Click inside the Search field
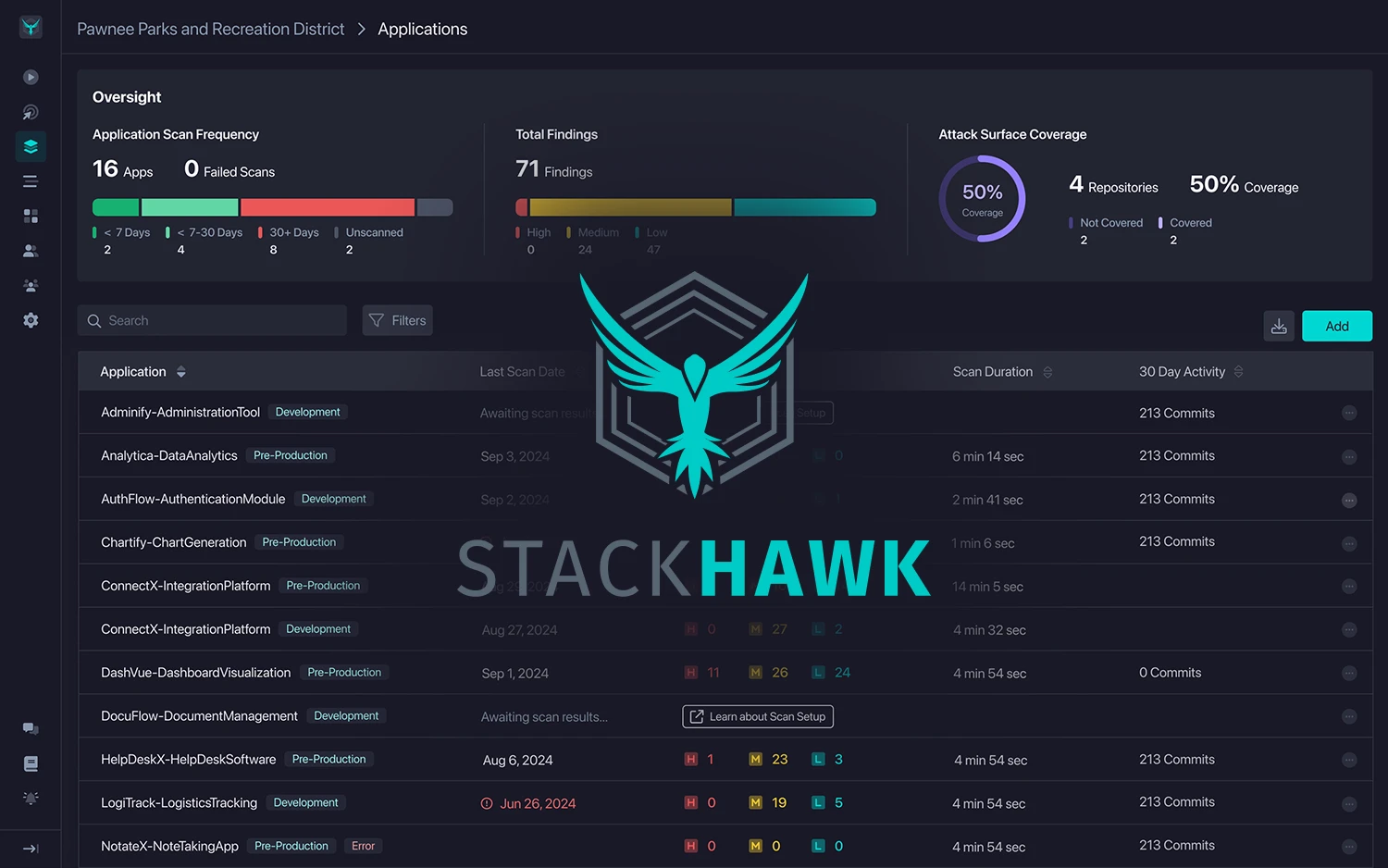Viewport: 1388px width, 868px height. click(211, 320)
